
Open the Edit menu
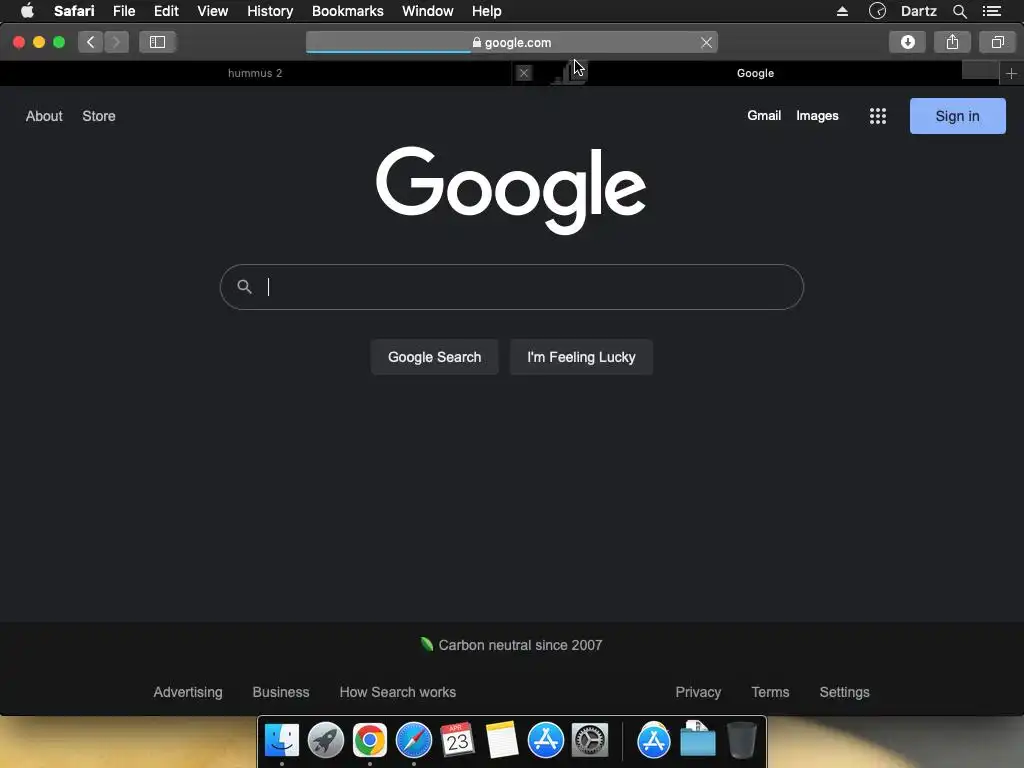click(166, 11)
